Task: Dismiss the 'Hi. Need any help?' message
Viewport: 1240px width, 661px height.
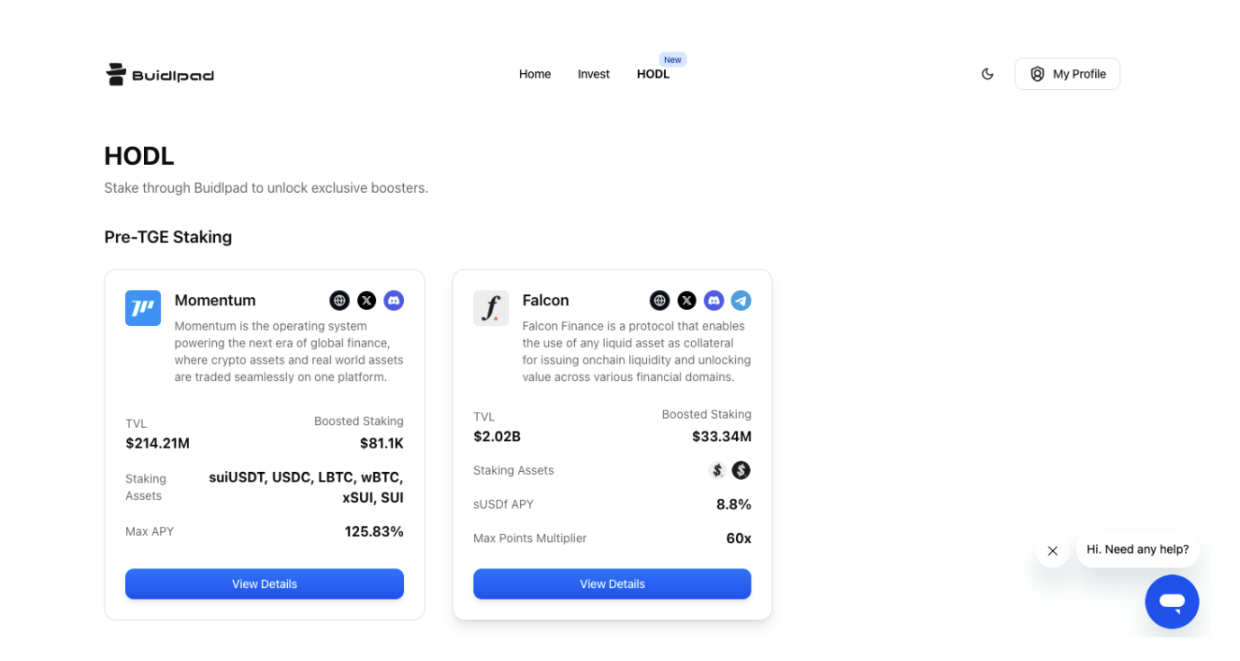Action: (1052, 551)
